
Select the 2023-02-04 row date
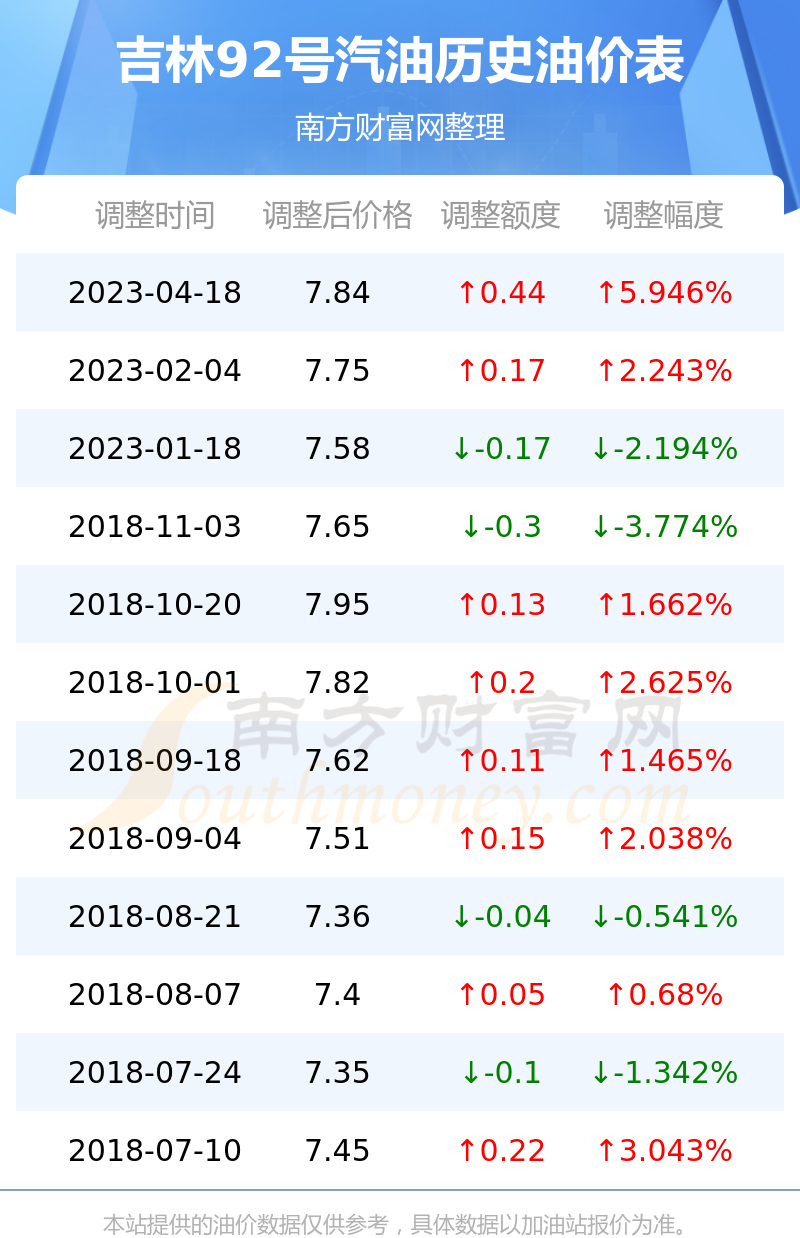point(155,371)
